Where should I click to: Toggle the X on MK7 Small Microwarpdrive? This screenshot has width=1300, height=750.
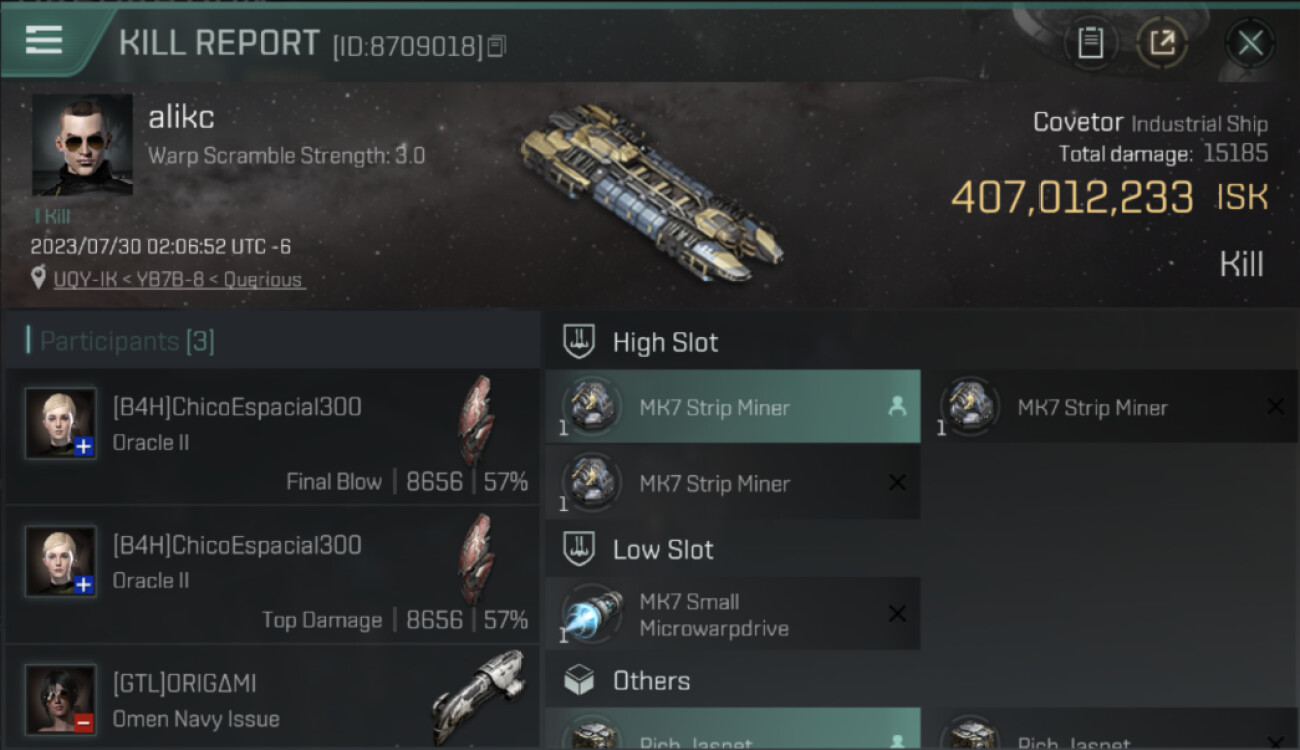897,614
